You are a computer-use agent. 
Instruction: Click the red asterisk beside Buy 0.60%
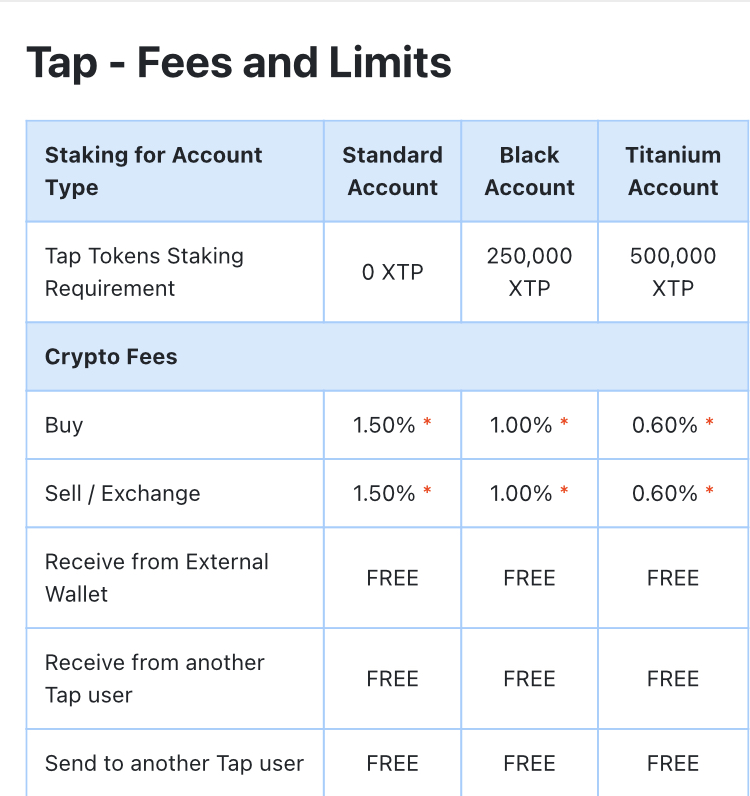click(709, 422)
